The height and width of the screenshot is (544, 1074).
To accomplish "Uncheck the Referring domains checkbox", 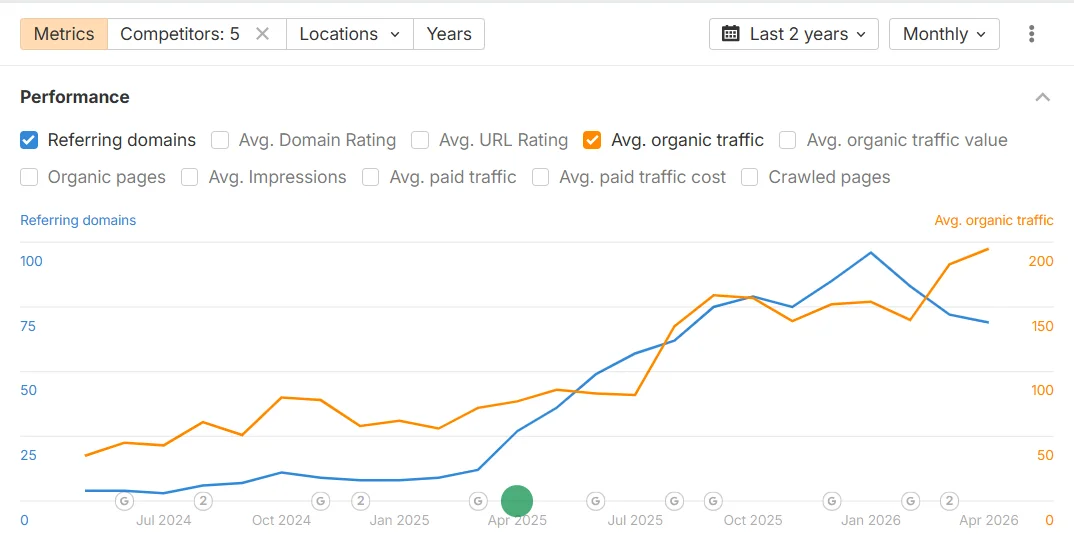I will 30,140.
